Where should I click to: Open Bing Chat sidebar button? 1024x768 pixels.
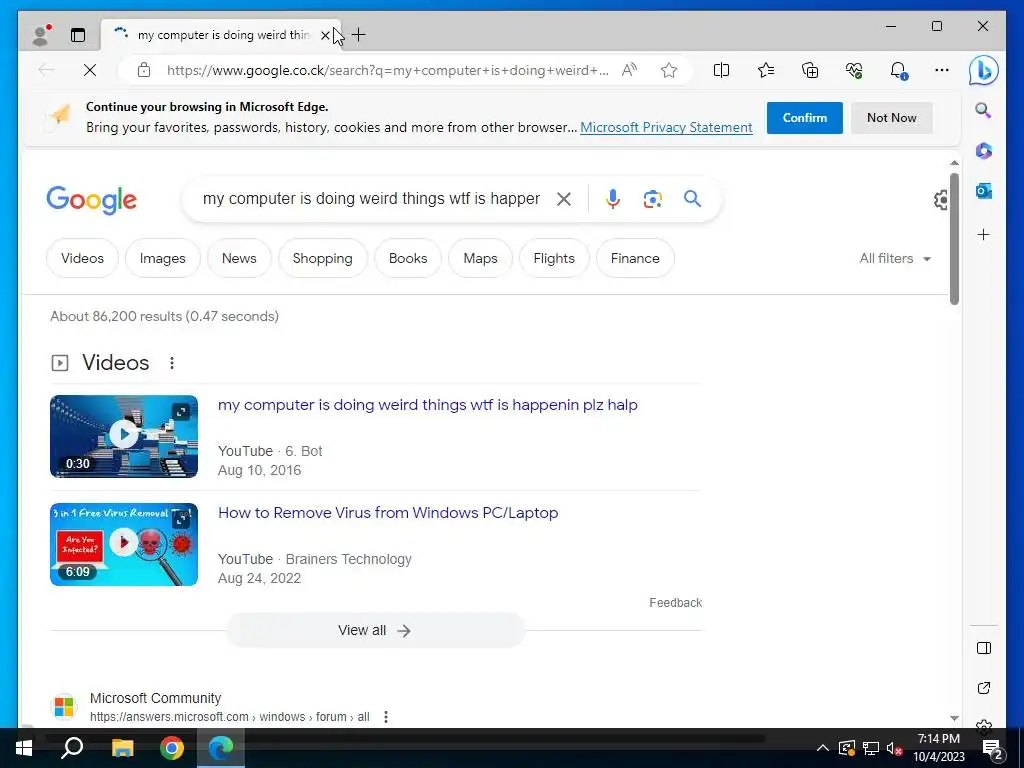(x=984, y=71)
